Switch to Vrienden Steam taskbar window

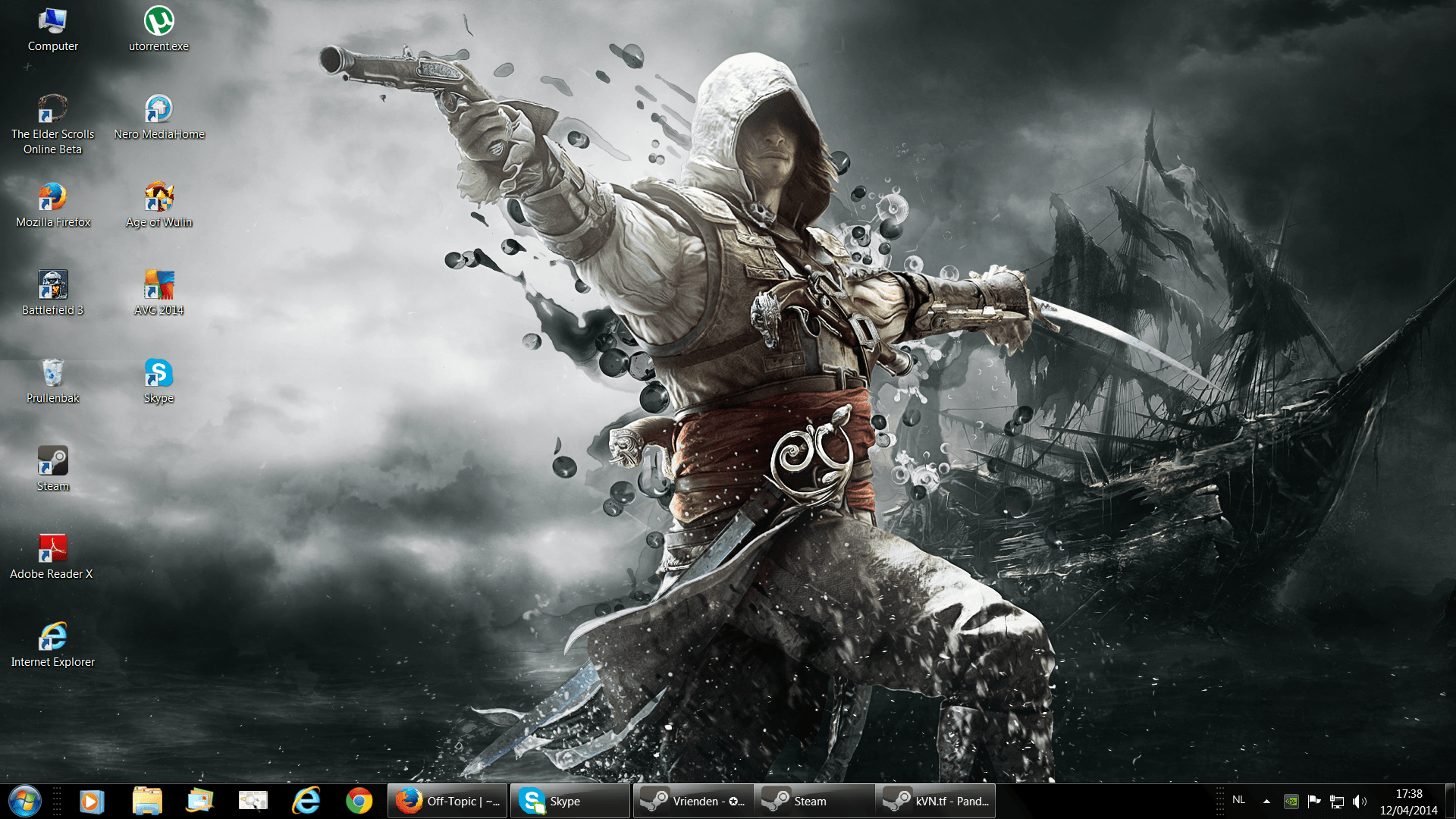[x=692, y=801]
